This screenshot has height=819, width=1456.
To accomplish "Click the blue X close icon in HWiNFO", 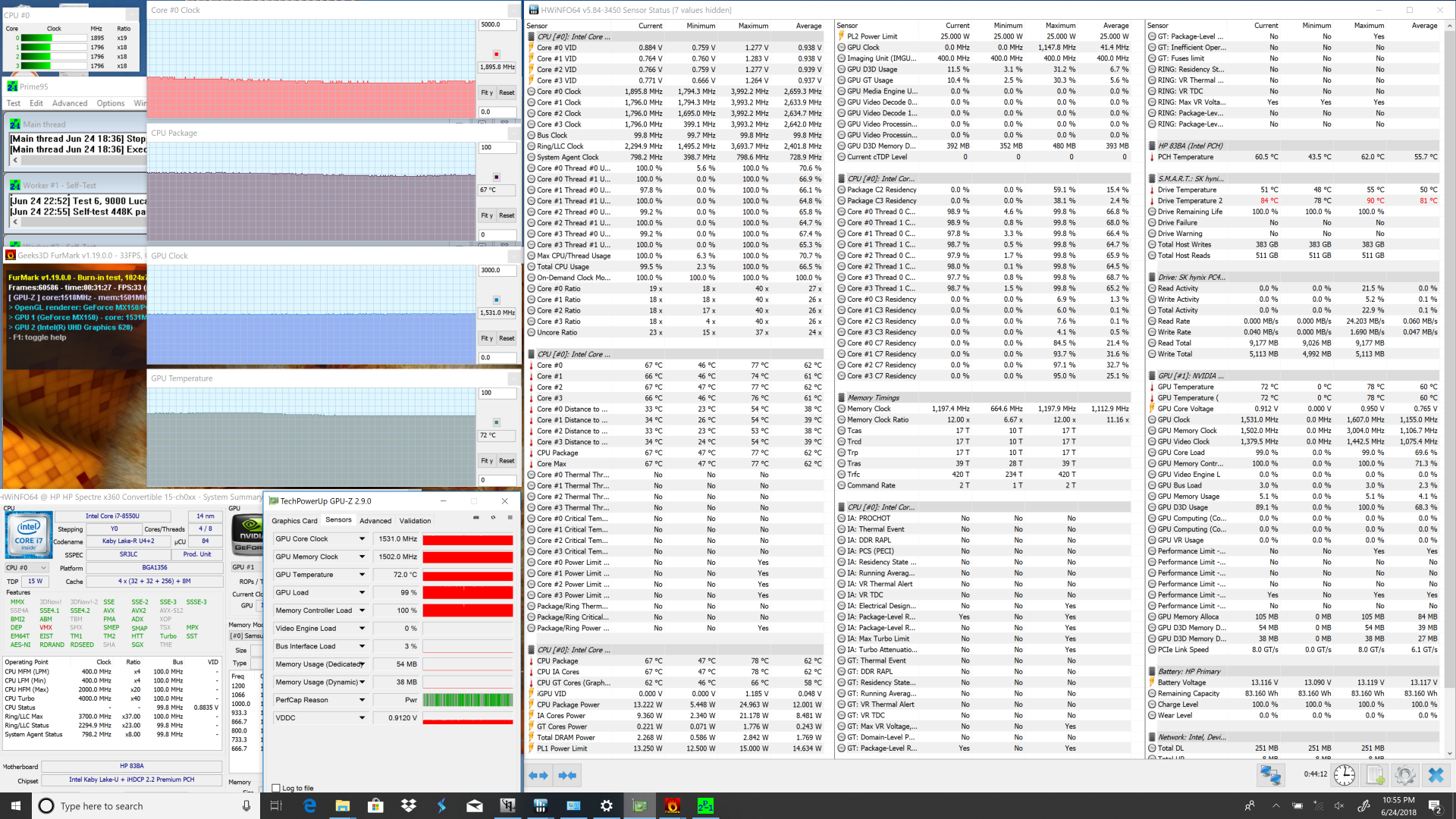I will (x=1436, y=775).
